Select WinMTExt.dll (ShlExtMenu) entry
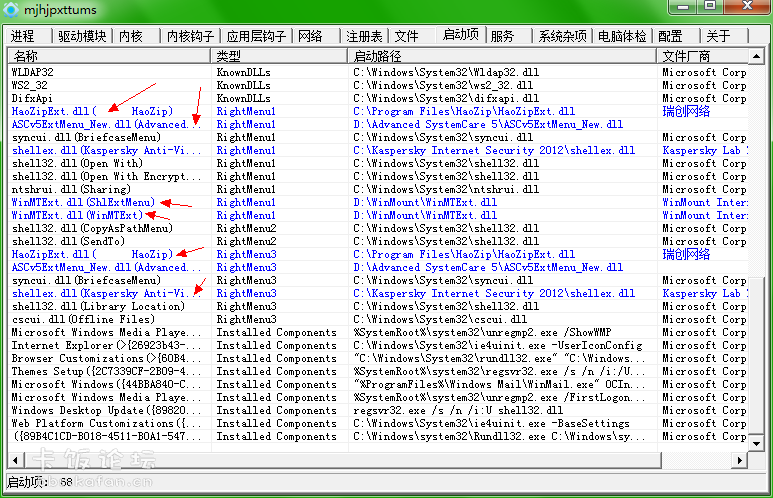 [378, 202]
